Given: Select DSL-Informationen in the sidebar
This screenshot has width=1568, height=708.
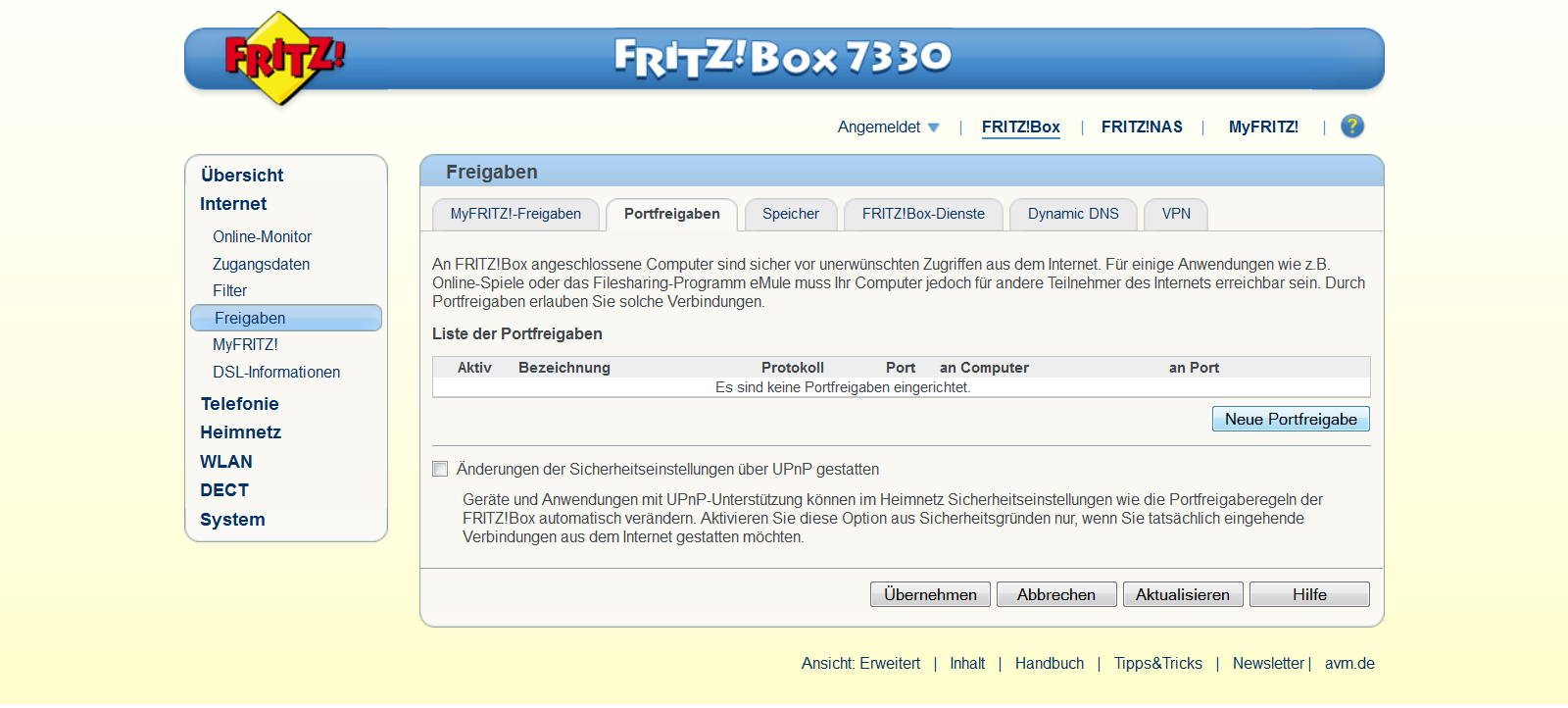Looking at the screenshot, I should coord(276,373).
